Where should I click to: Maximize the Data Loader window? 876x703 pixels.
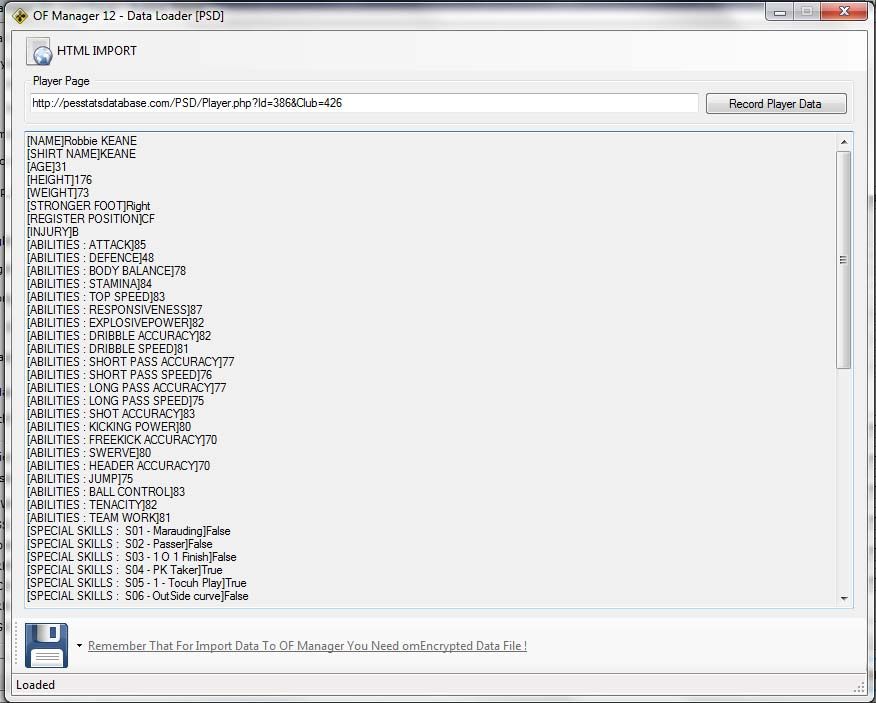[x=806, y=12]
